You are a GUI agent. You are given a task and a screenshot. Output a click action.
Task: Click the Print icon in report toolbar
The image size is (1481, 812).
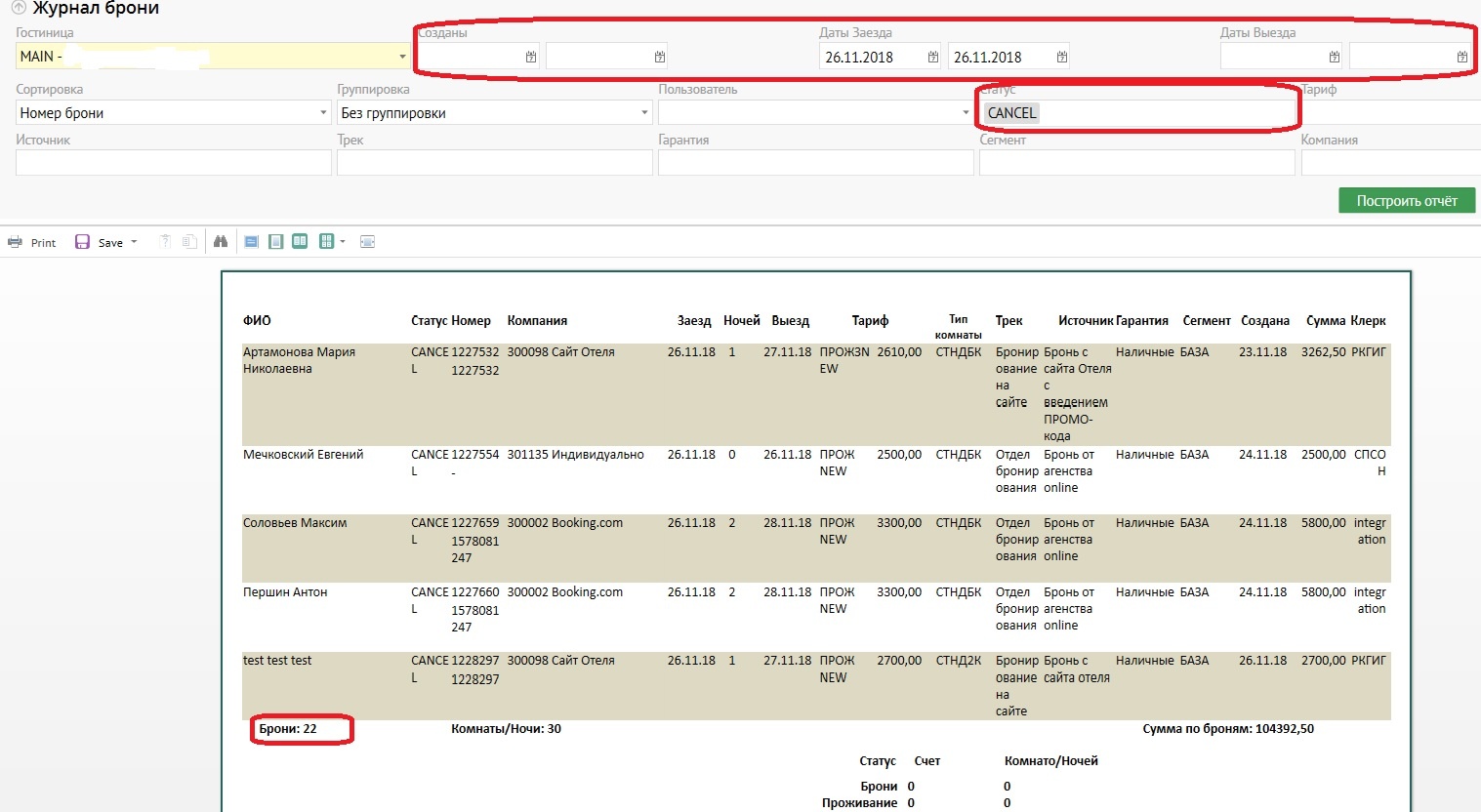[x=15, y=242]
